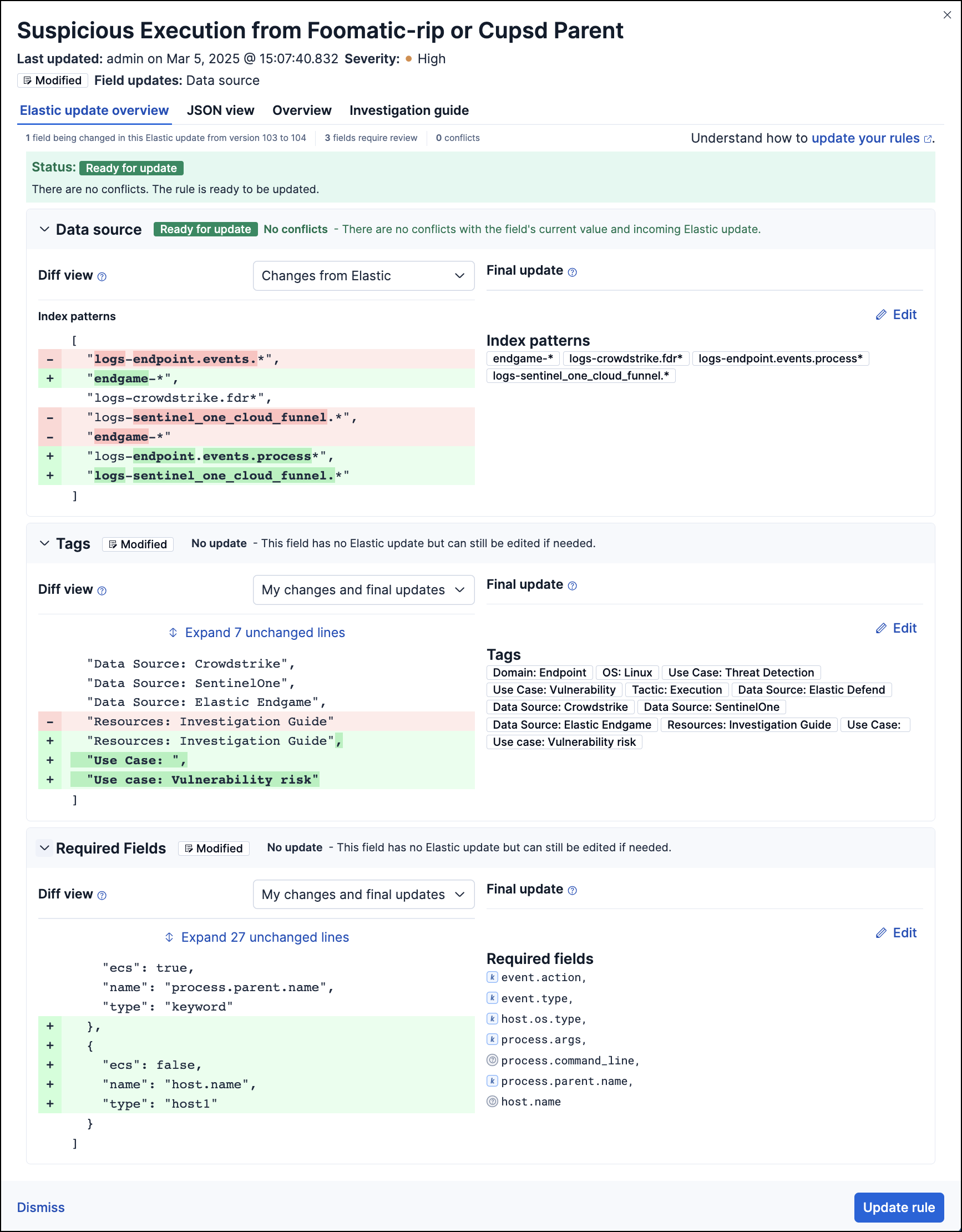Click the external link icon beside update your rules
This screenshot has height=1232, width=962.
[x=928, y=139]
